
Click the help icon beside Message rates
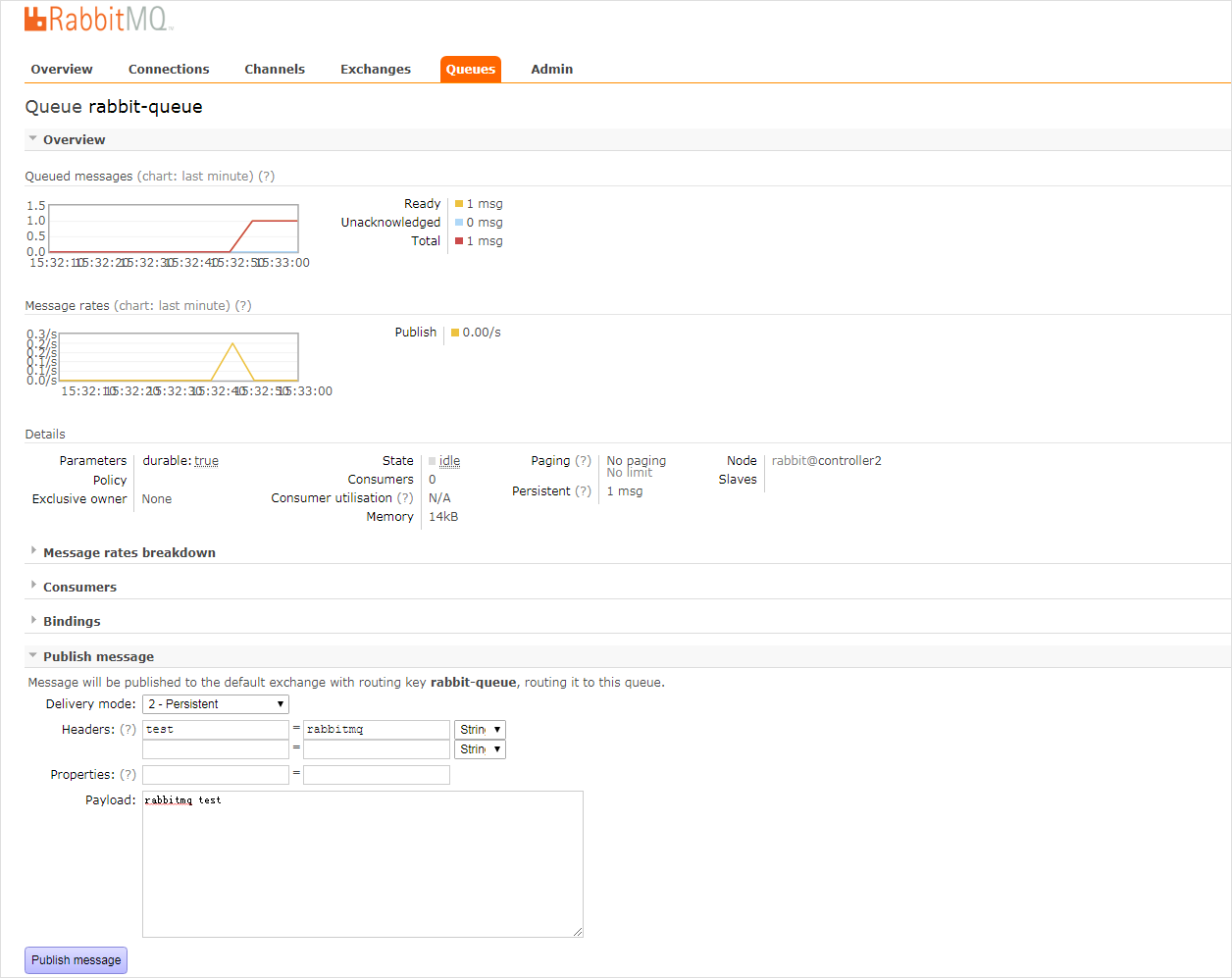tap(243, 306)
